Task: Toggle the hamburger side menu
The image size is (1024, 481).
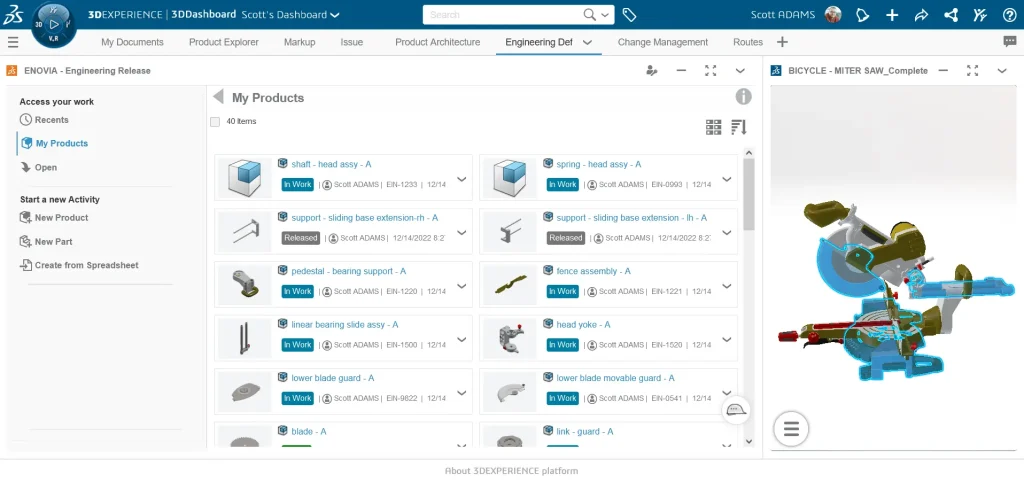Action: 13,42
